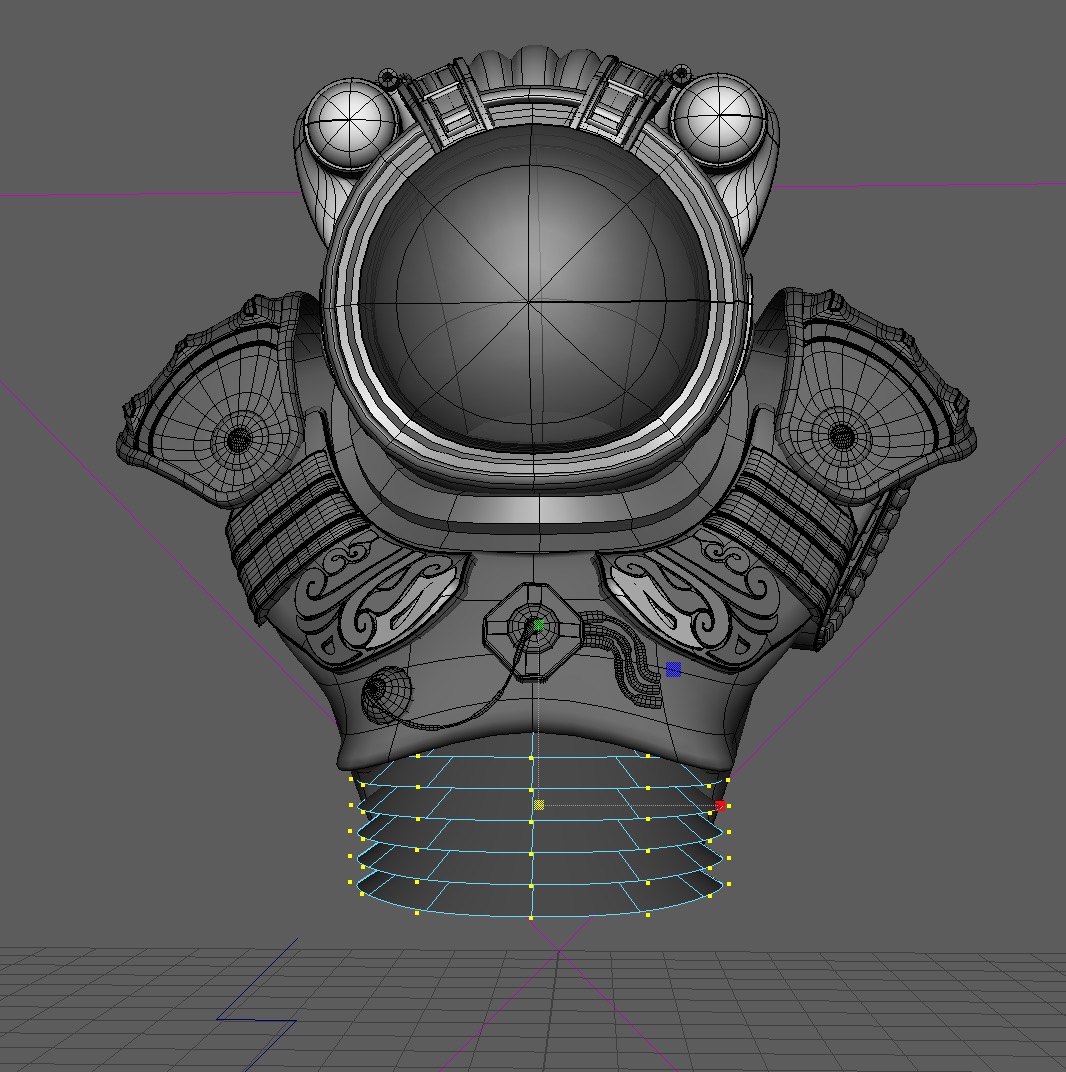Click the left shoulder pad's circular hub
This screenshot has width=1066, height=1072.
pos(239,438)
